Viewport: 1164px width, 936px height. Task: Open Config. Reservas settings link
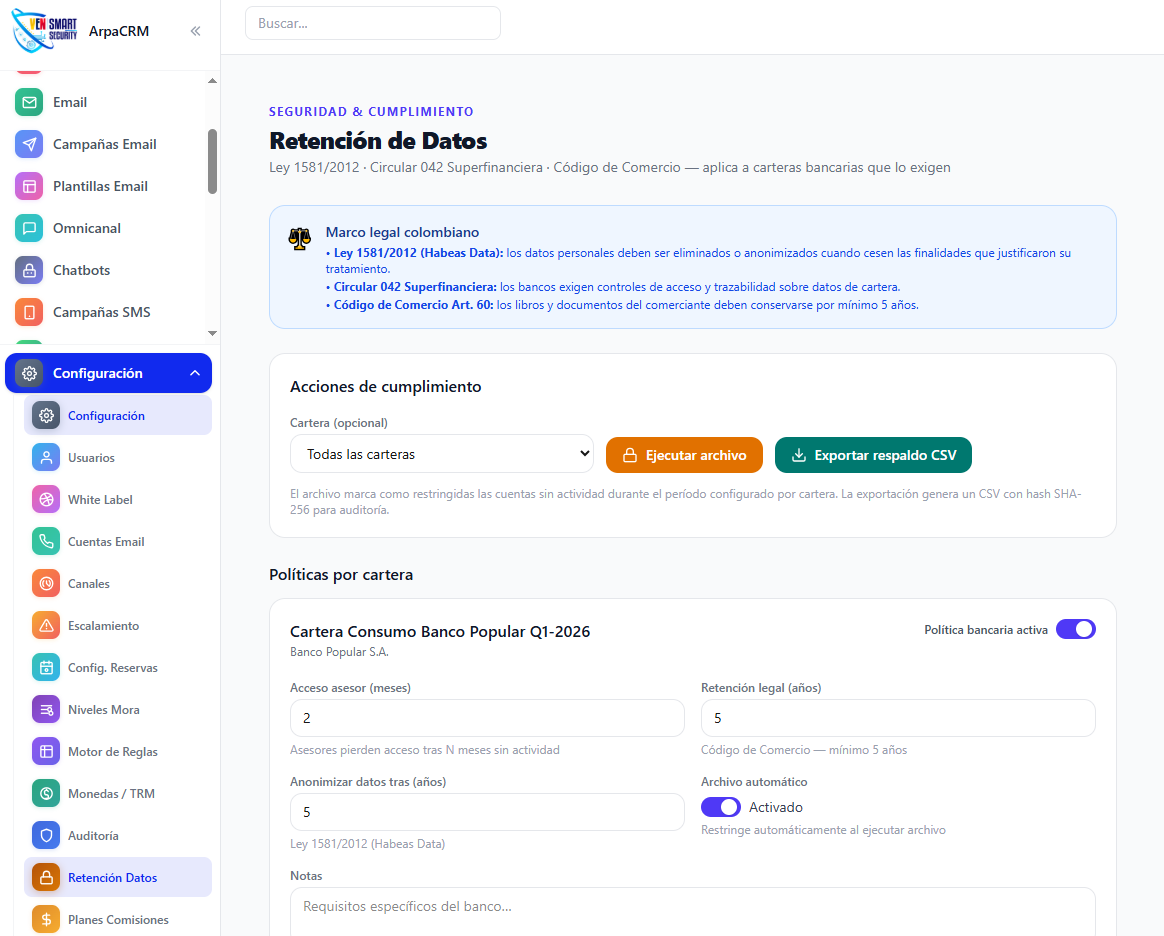point(118,667)
